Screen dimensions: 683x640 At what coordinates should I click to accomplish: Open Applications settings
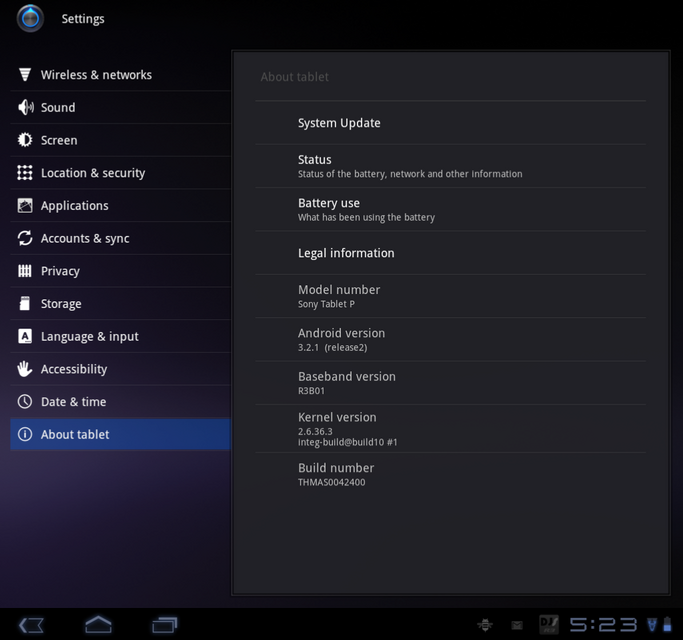click(121, 205)
